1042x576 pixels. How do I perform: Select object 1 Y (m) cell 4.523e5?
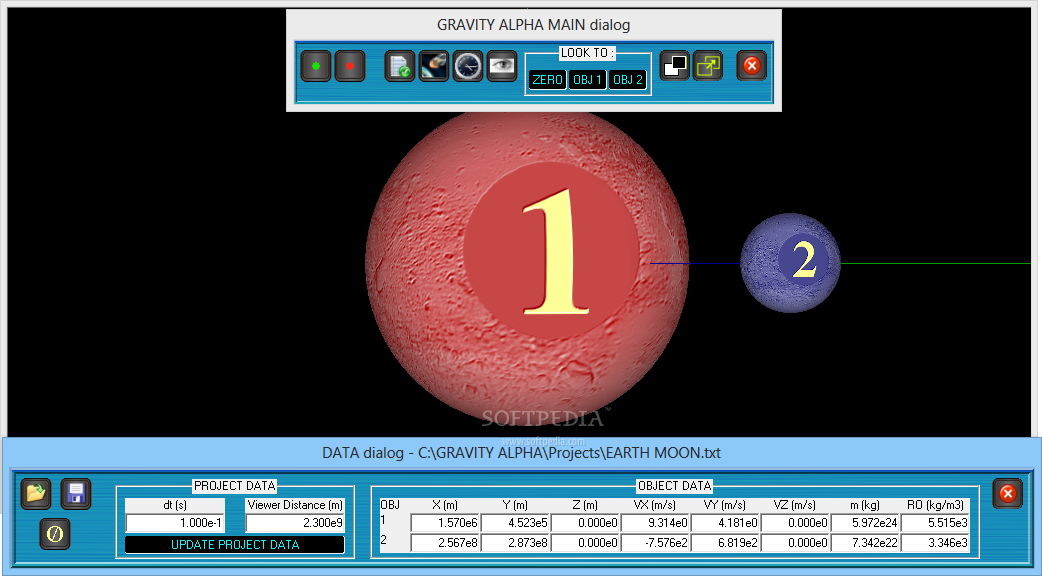click(x=515, y=523)
